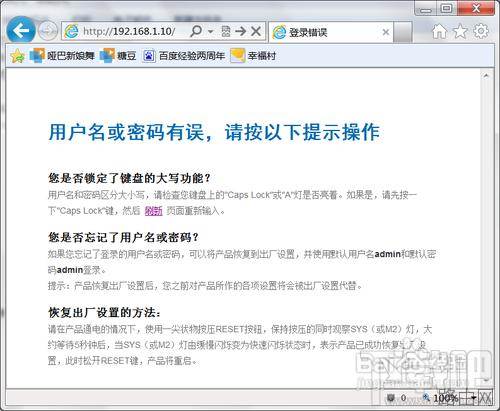The width and height of the screenshot is (500, 411).
Task: Click the compatibility view icon
Action: point(226,32)
